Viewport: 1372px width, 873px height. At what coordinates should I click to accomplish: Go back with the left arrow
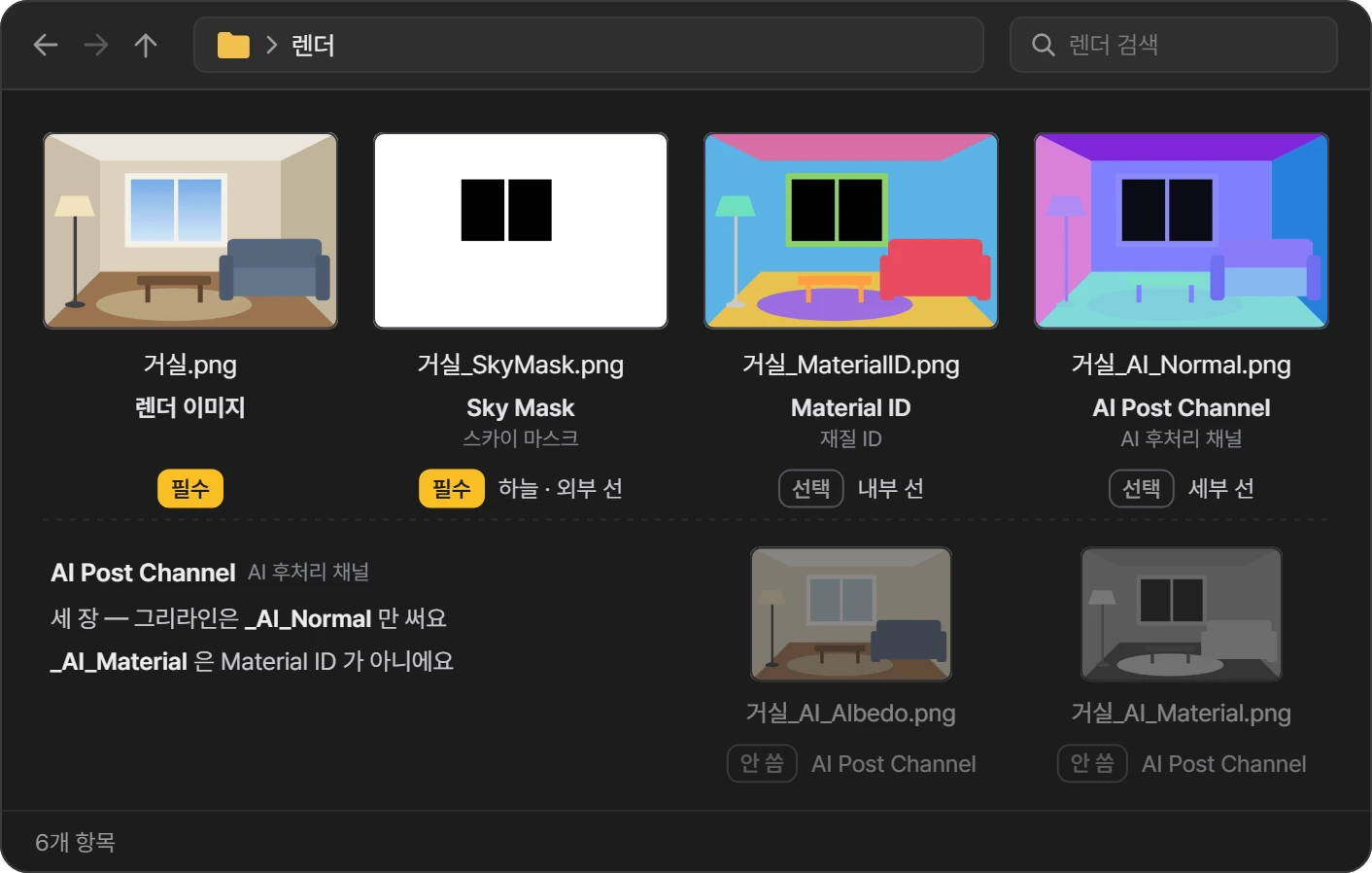(x=46, y=45)
